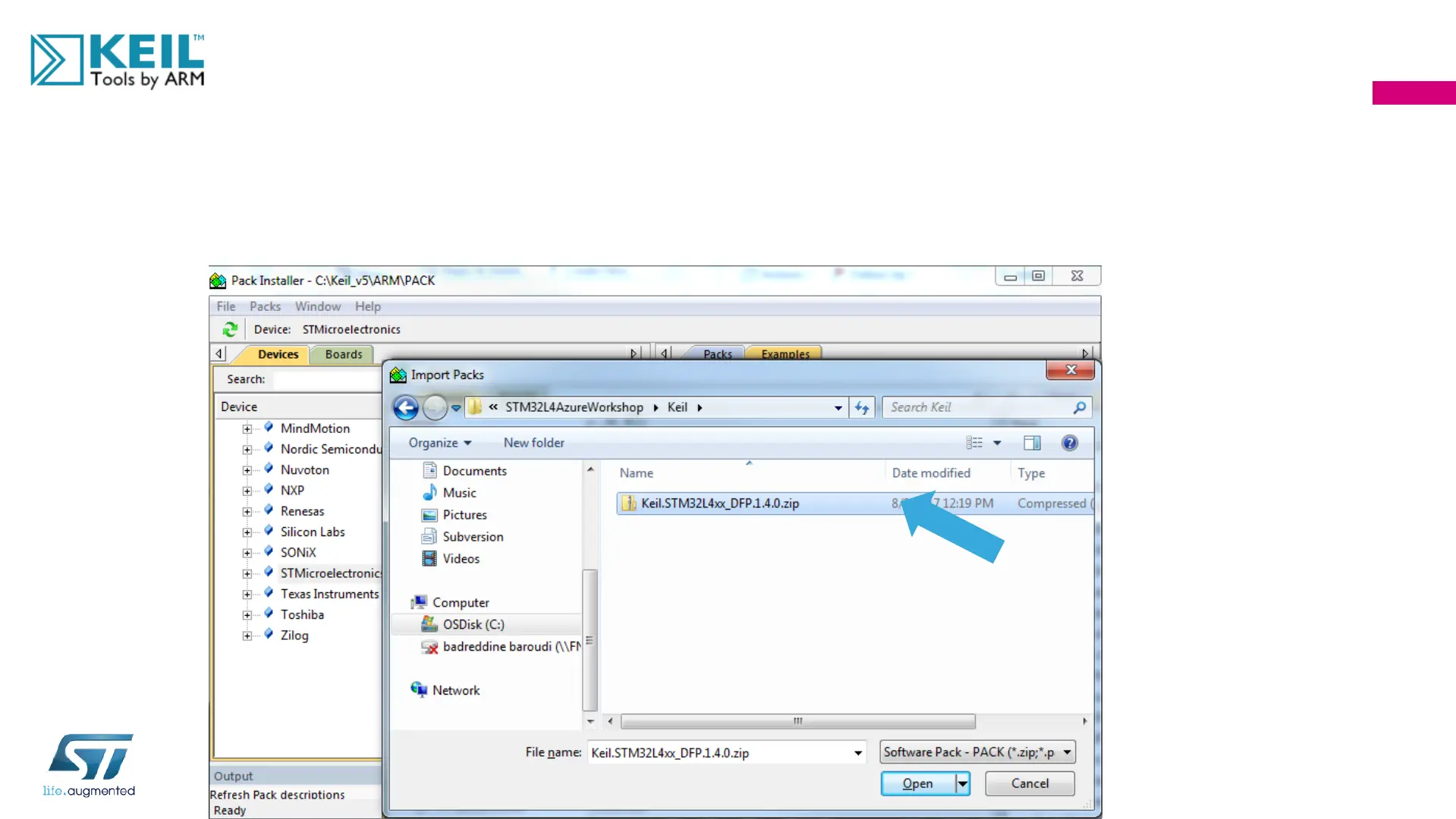Screen dimensions: 1456x819
Task: Open the STM32L4AzureWorkshop breadcrumb
Action: (574, 407)
